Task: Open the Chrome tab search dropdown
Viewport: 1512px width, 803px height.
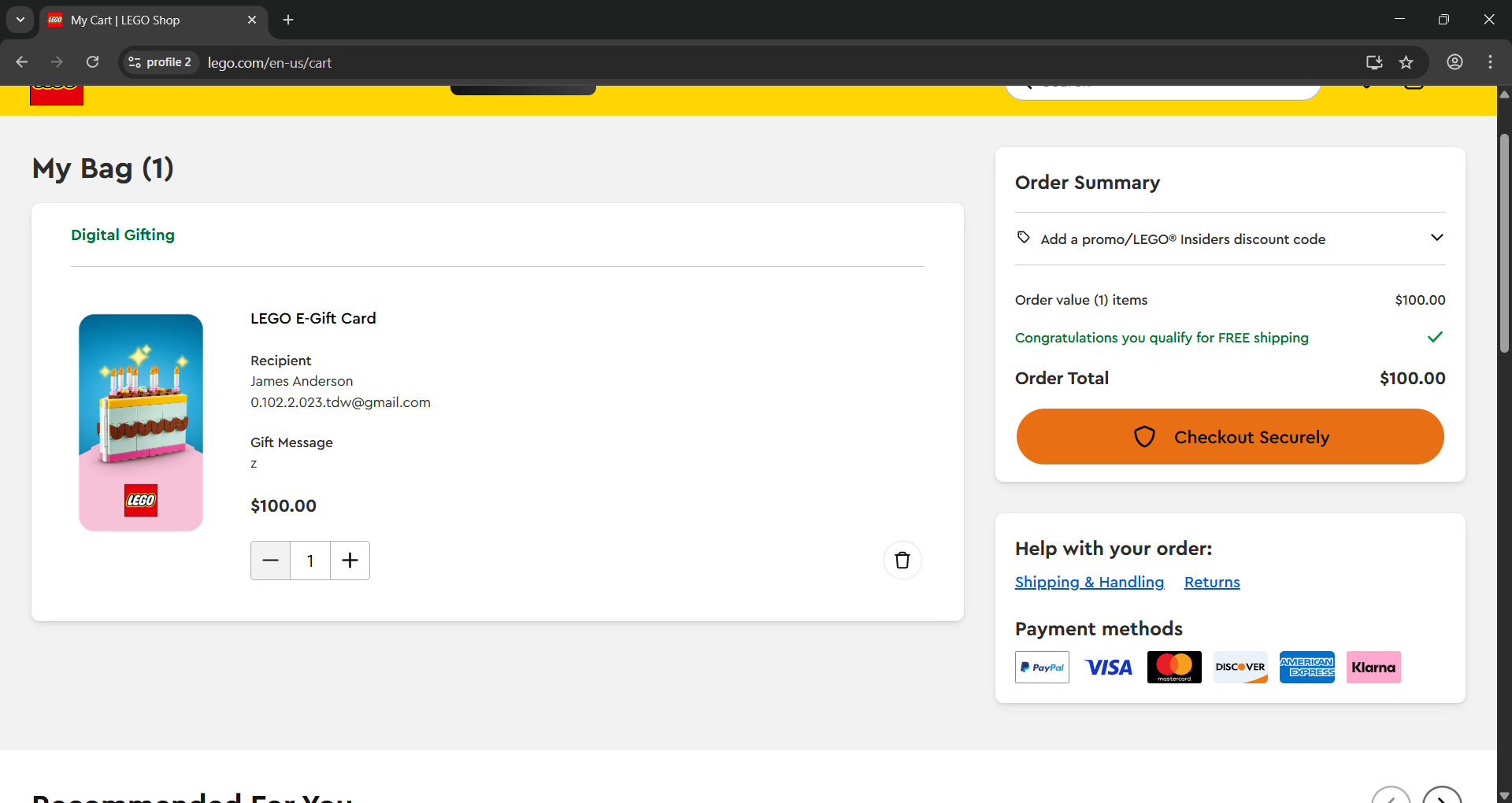Action: coord(20,20)
